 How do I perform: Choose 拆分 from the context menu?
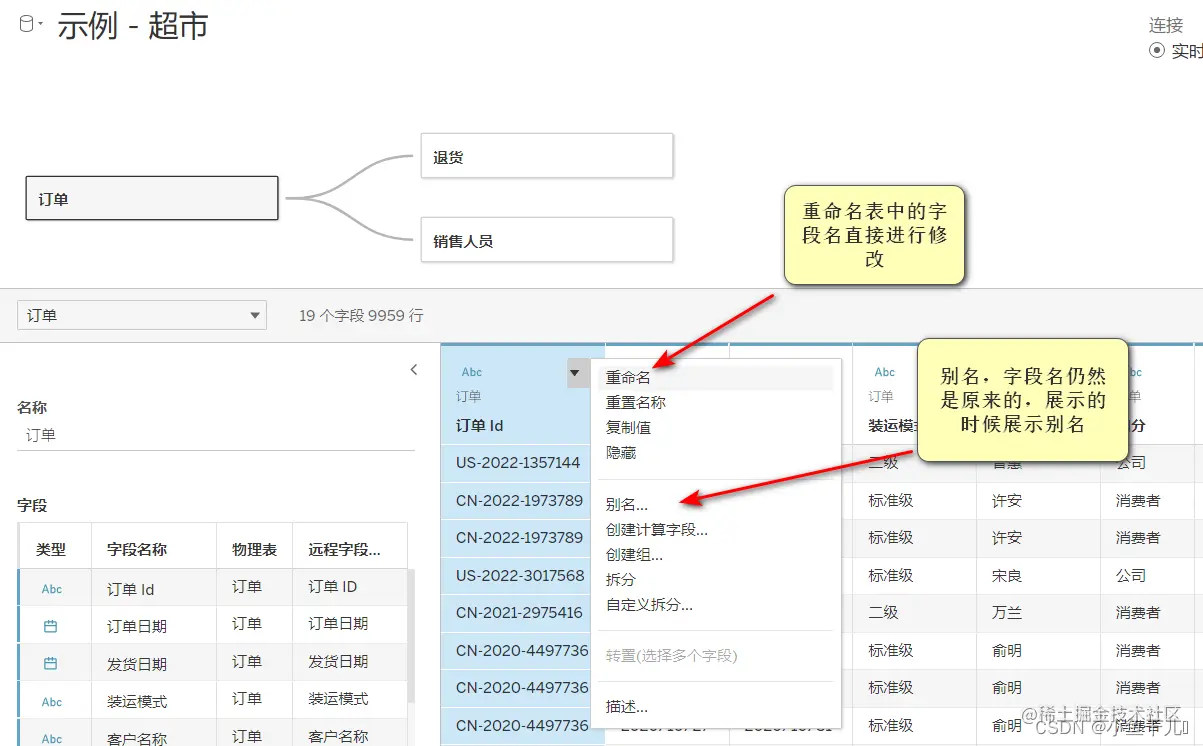pyautogui.click(x=715, y=579)
